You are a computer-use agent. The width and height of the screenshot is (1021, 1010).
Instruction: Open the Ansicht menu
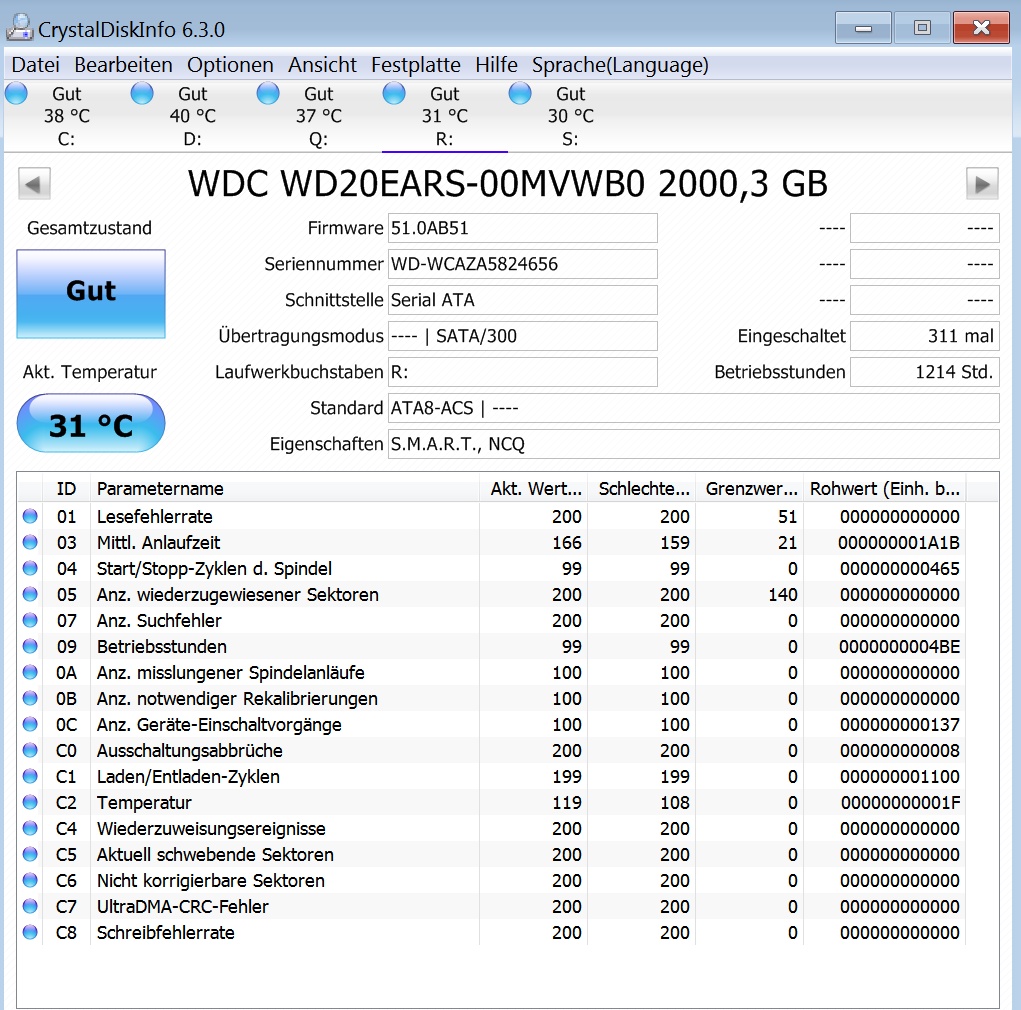click(322, 65)
